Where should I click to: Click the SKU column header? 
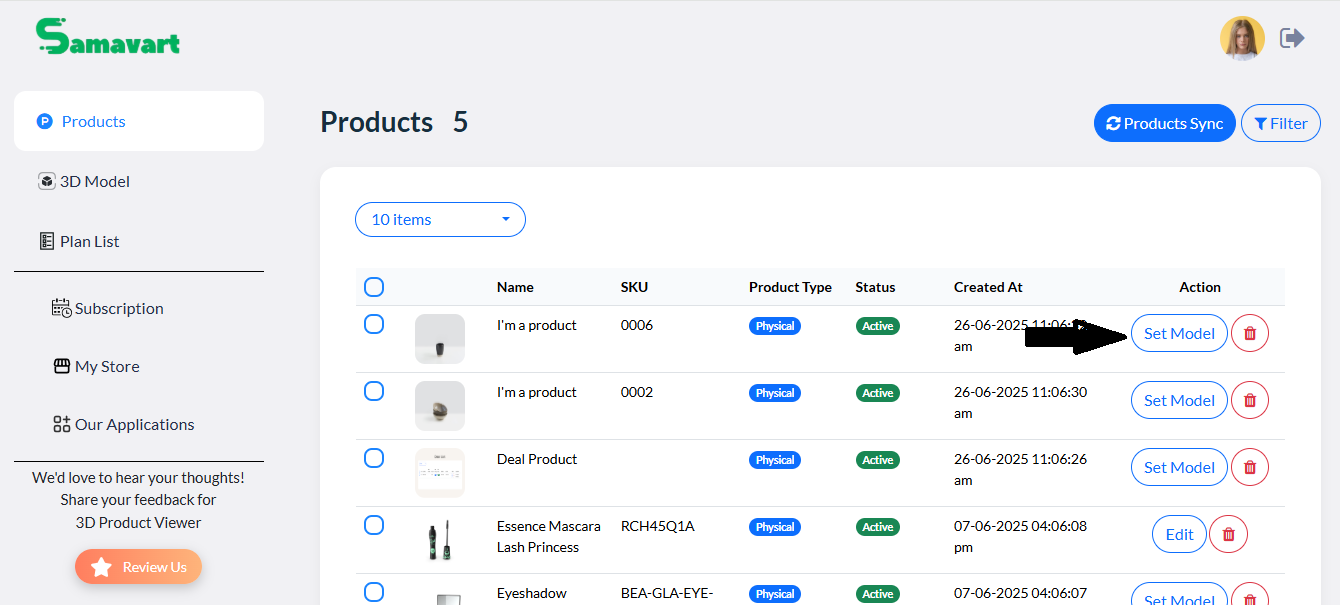point(634,287)
